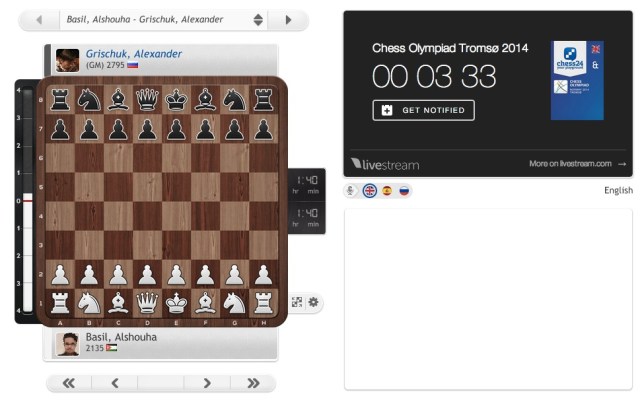This screenshot has height=400, width=640.
Task: Step back one move
Action: 115,383
